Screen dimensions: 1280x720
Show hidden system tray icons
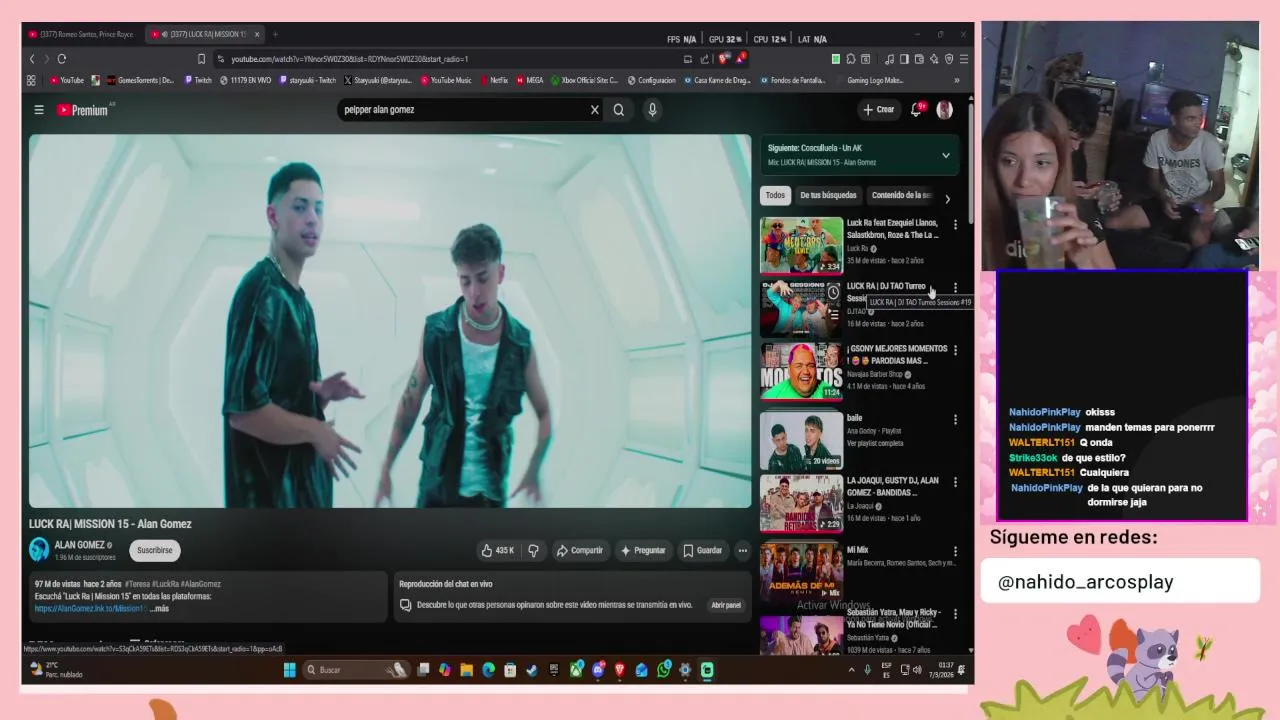[851, 670]
